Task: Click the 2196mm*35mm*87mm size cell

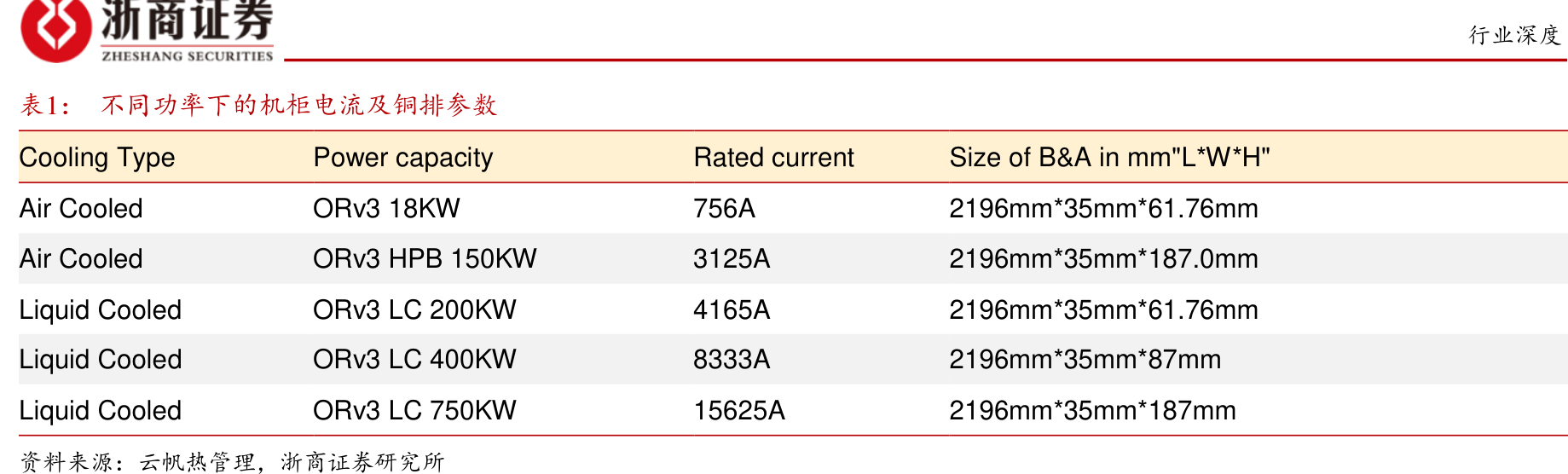Action: 1085,359
